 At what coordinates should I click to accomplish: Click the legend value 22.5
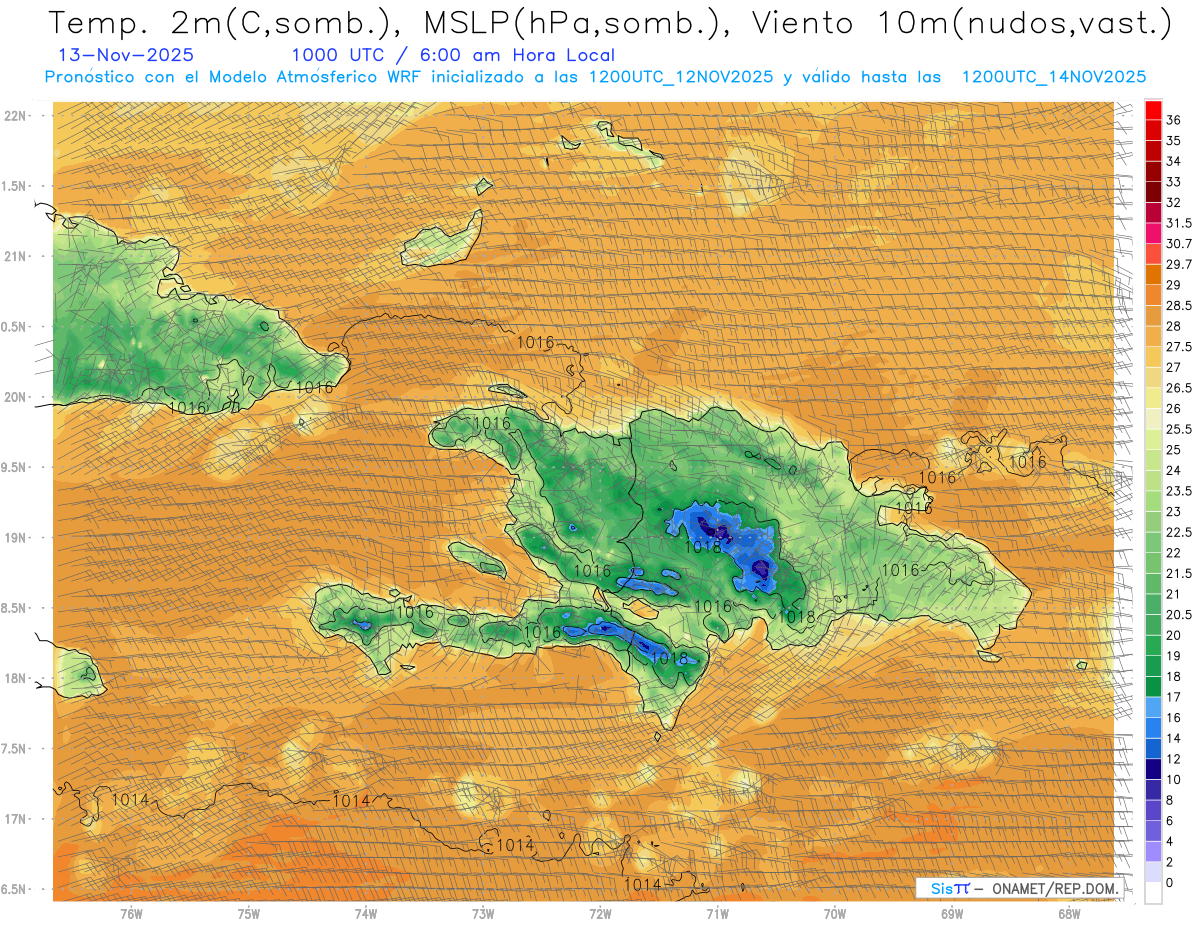[x=1179, y=533]
